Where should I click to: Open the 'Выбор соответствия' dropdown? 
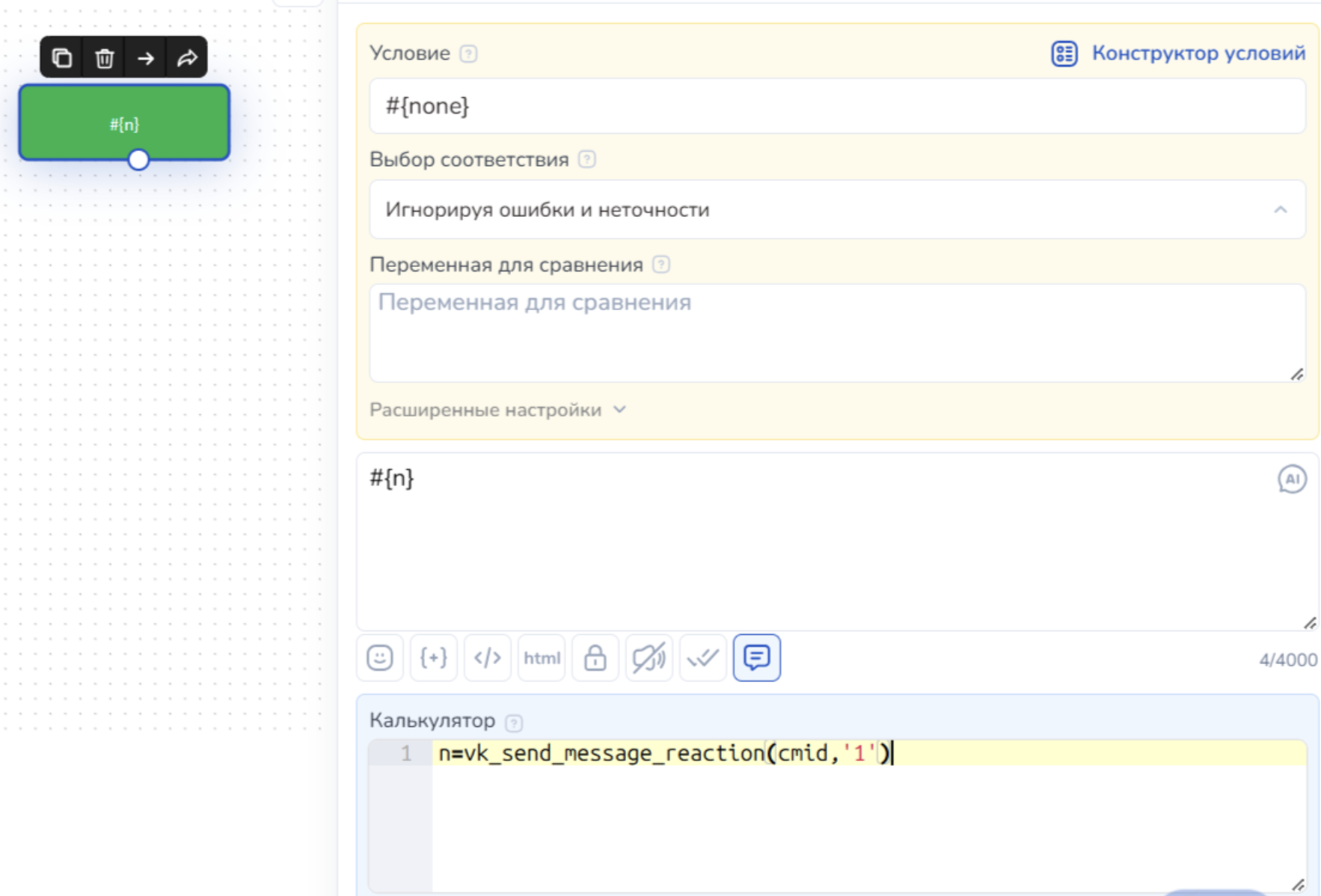point(837,210)
